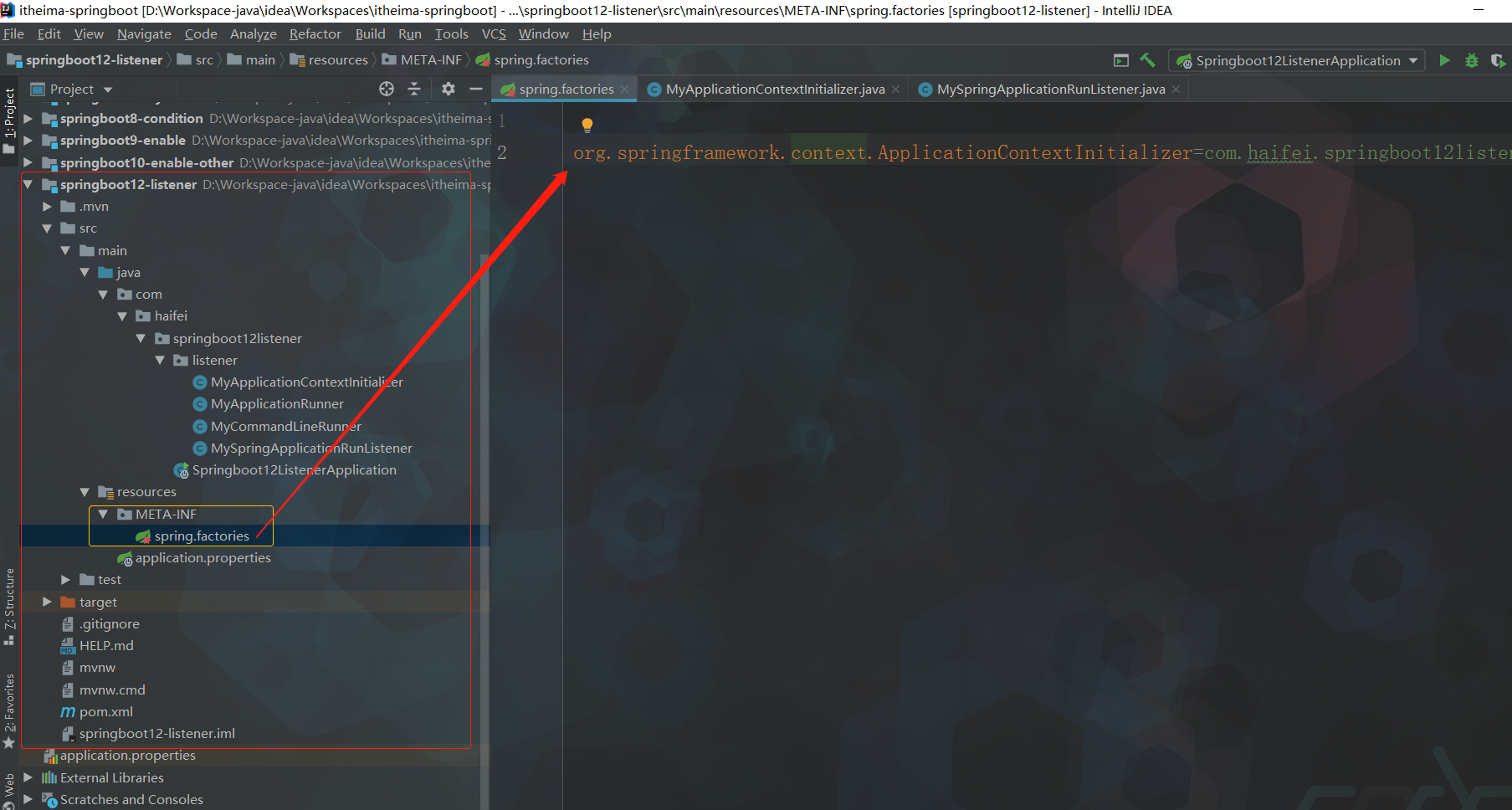This screenshot has height=810, width=1512.
Task: Open the VCS menu
Action: click(494, 34)
